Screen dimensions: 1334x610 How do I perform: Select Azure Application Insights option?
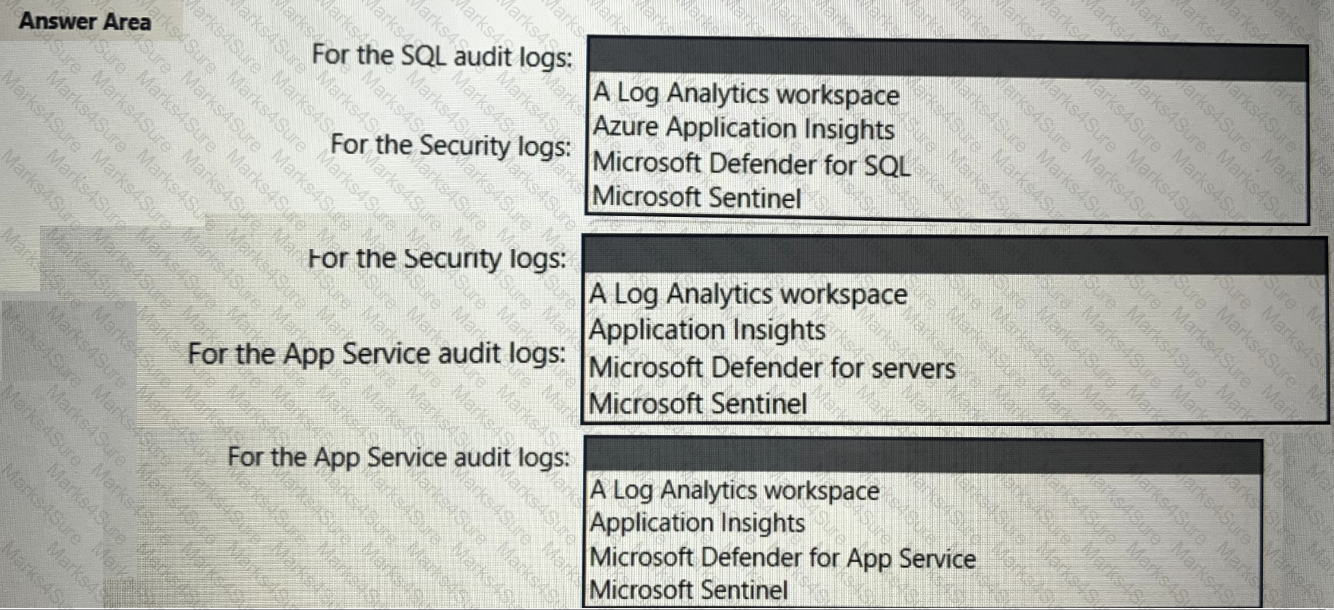coord(743,129)
